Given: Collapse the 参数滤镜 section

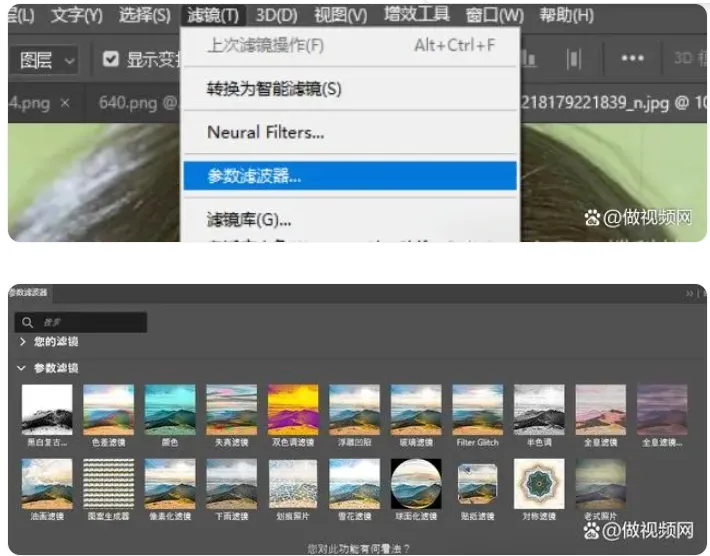Looking at the screenshot, I should pos(23,368).
